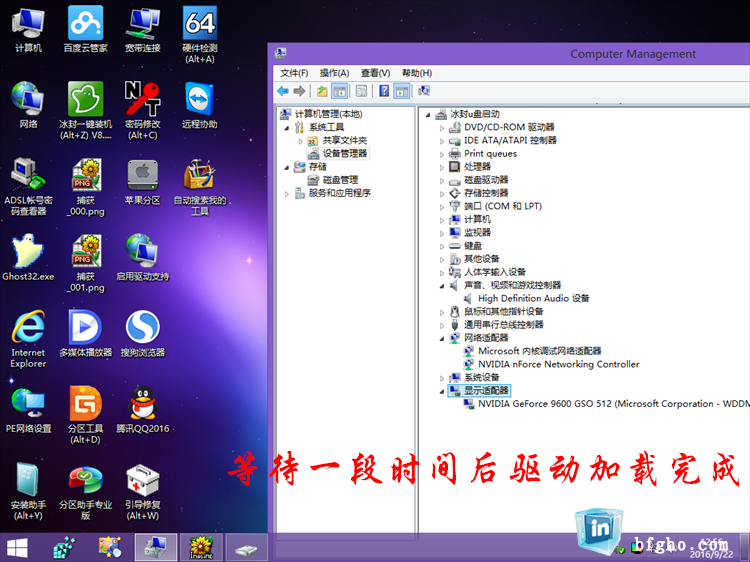Expand the Print queues node
This screenshot has height=562, width=750.
coord(441,154)
